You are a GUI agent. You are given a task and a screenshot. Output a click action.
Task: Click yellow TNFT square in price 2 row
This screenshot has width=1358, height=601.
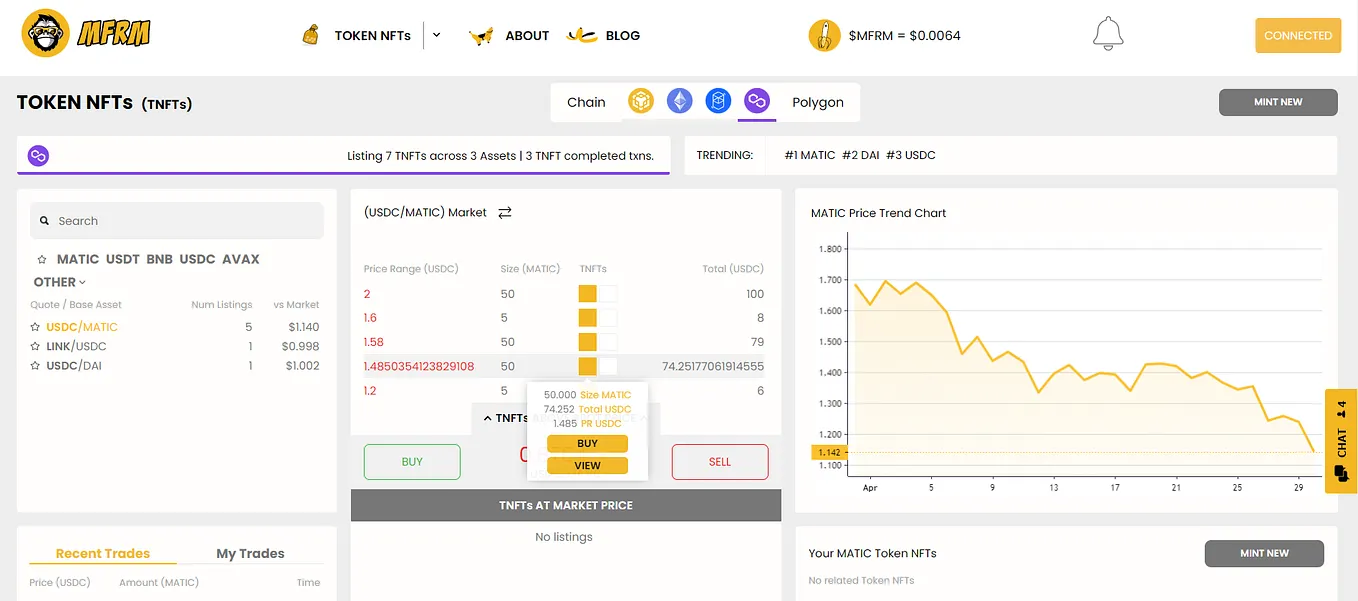[x=588, y=294]
